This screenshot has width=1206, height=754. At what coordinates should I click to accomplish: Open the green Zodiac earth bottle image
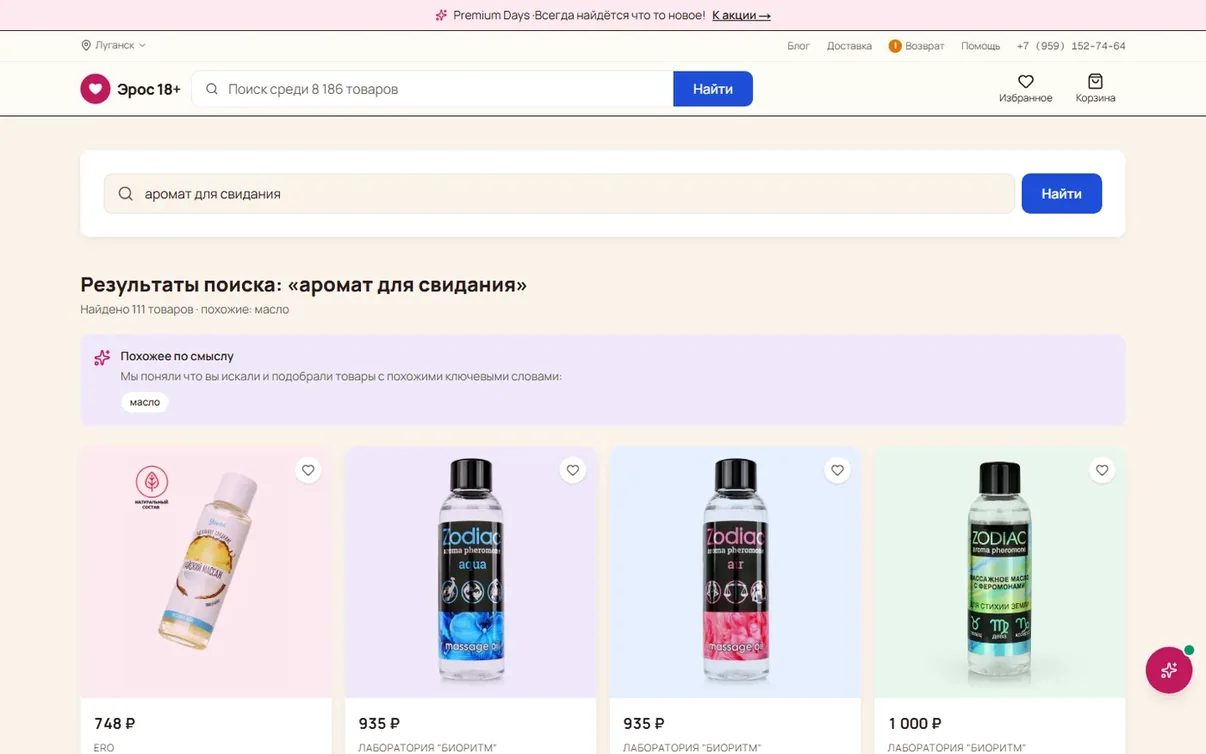coord(999,572)
